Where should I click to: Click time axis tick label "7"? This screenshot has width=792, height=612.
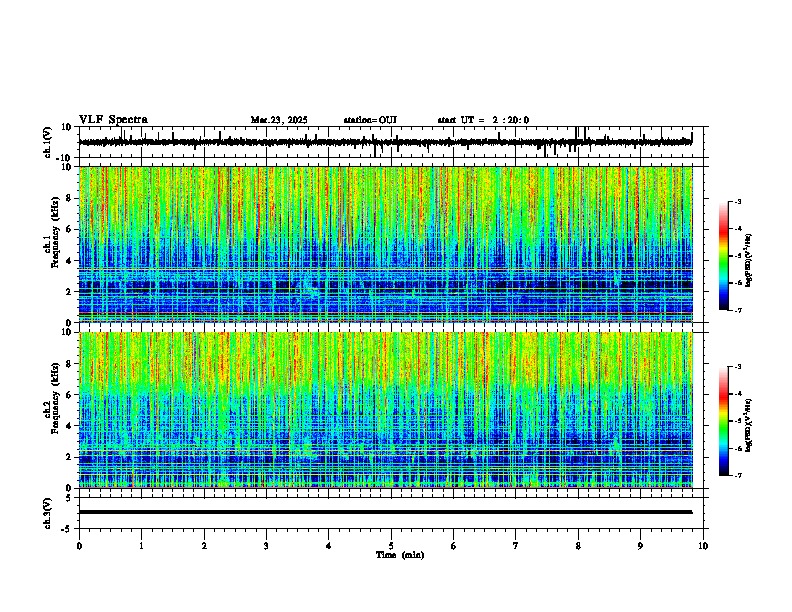(x=516, y=546)
